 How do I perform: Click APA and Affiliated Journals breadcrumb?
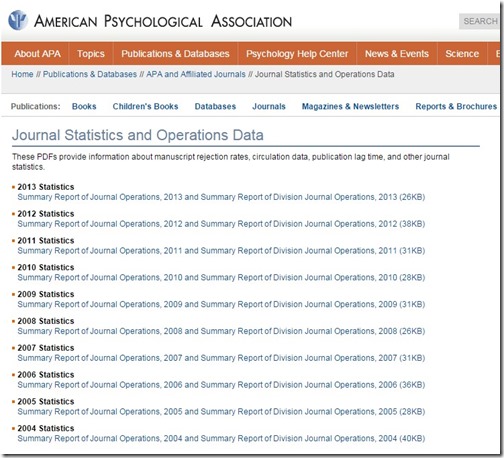(x=196, y=74)
